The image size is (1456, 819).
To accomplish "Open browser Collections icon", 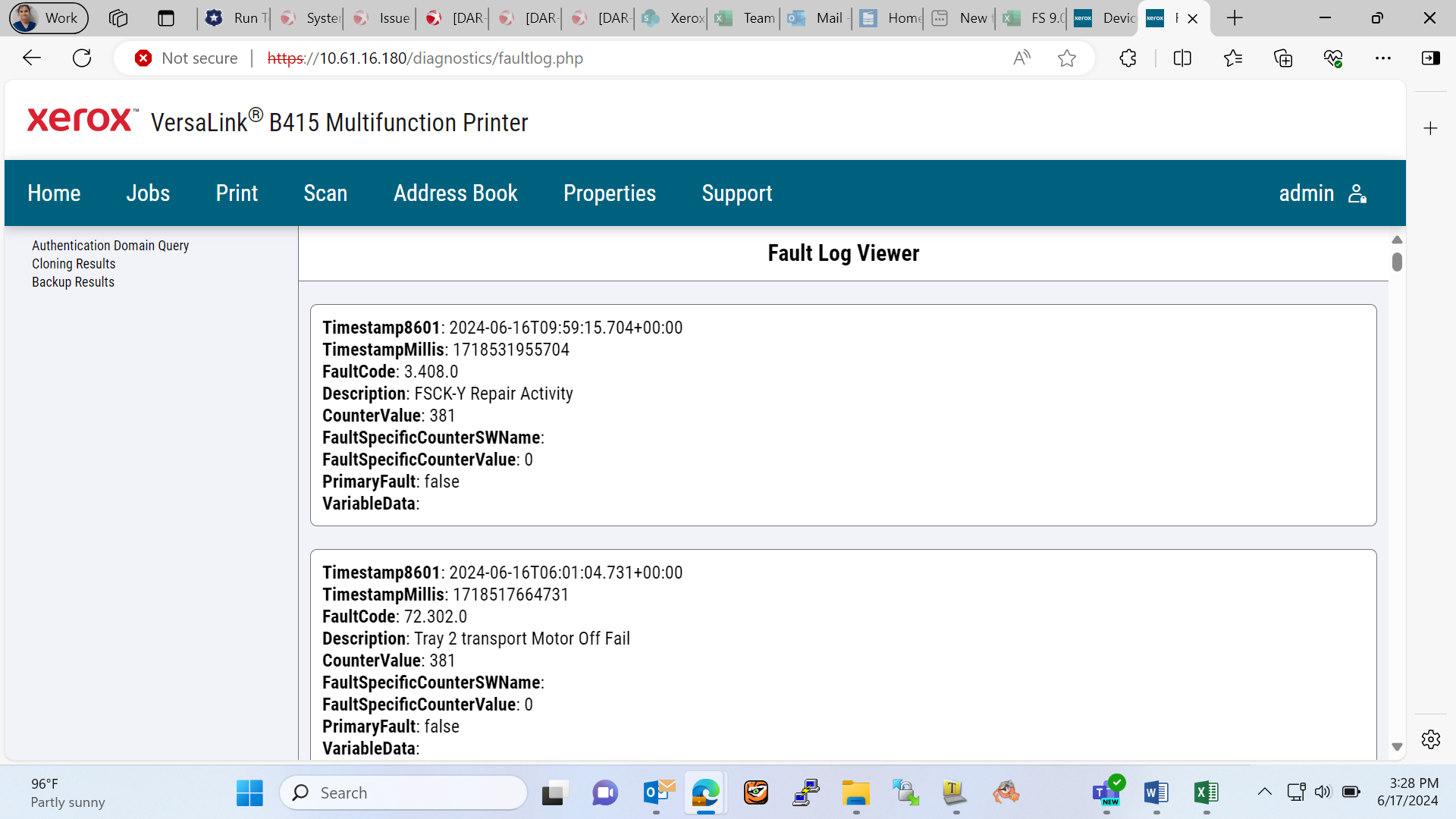I will [x=1283, y=58].
